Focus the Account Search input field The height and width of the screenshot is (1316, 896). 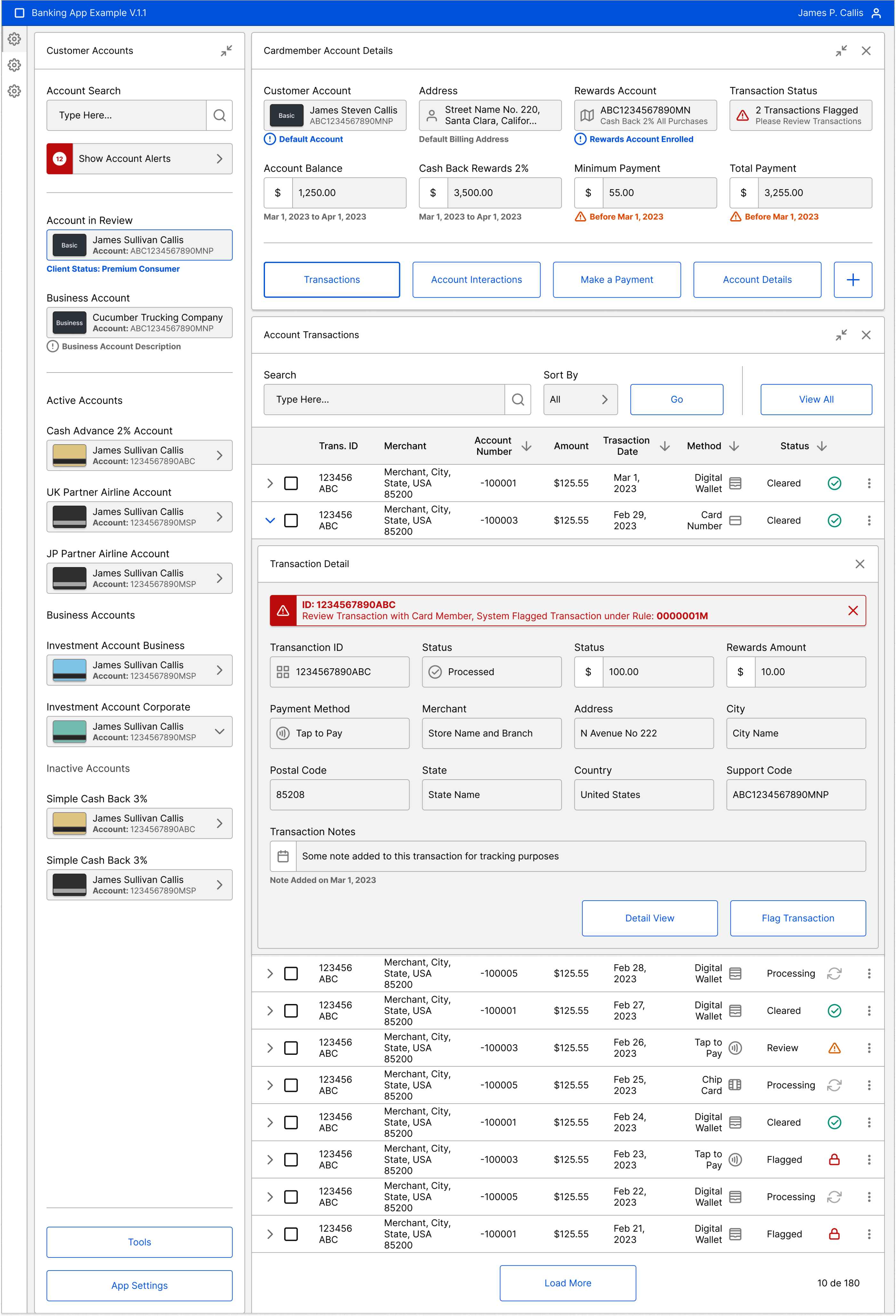pos(127,116)
